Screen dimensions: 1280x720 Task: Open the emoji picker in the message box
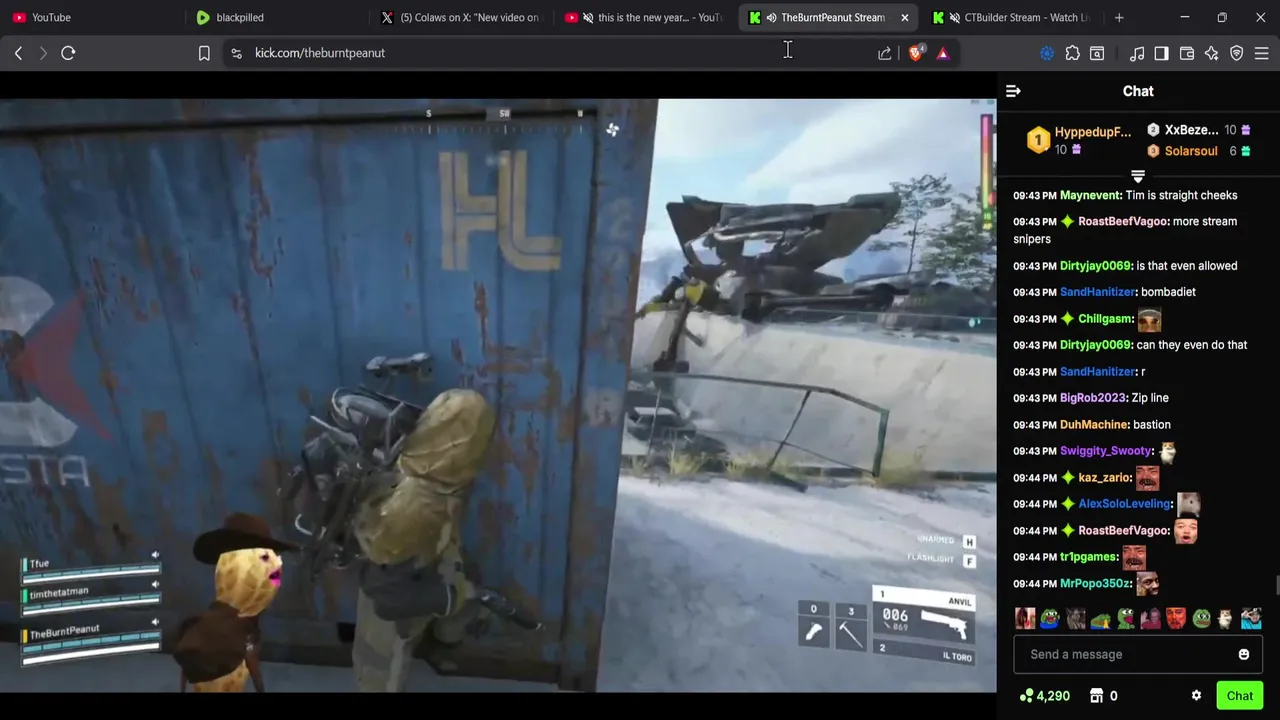point(1244,654)
